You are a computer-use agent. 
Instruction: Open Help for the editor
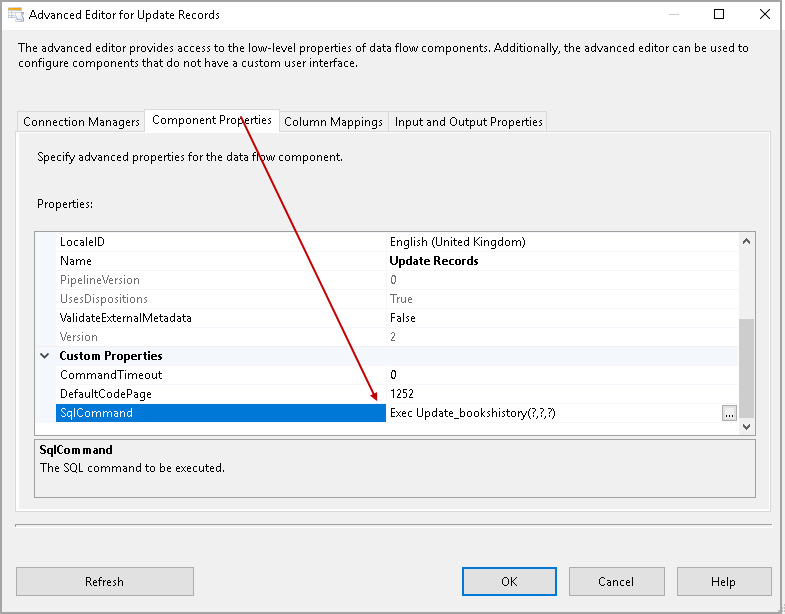pyautogui.click(x=723, y=581)
